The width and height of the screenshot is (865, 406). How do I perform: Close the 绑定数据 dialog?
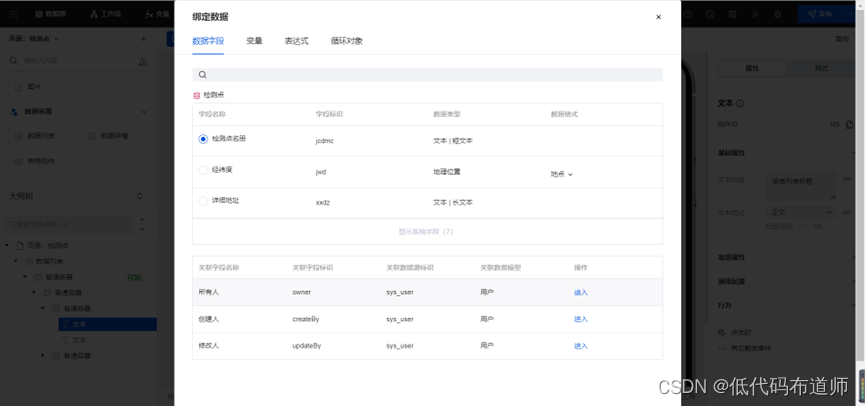(658, 17)
